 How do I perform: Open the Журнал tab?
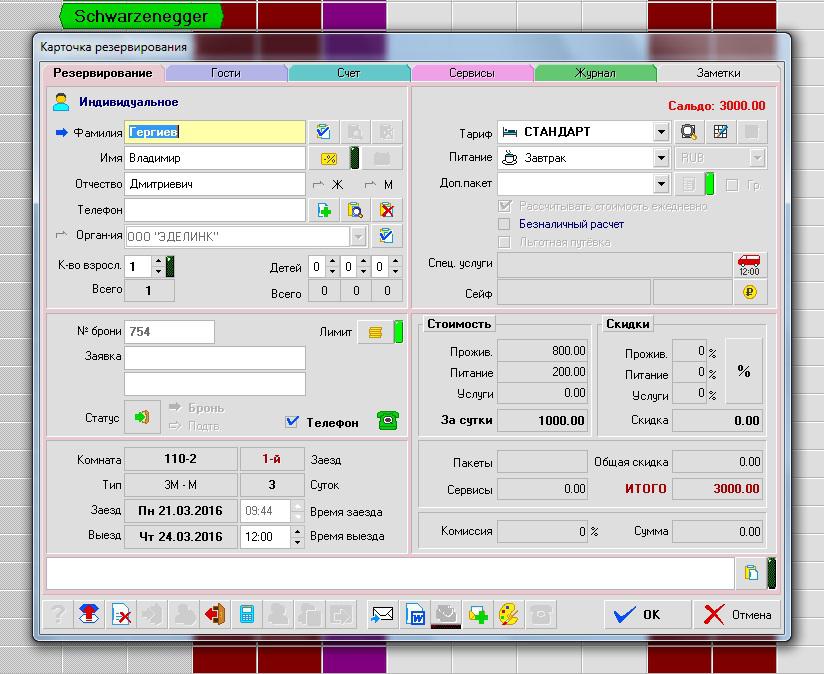[595, 73]
